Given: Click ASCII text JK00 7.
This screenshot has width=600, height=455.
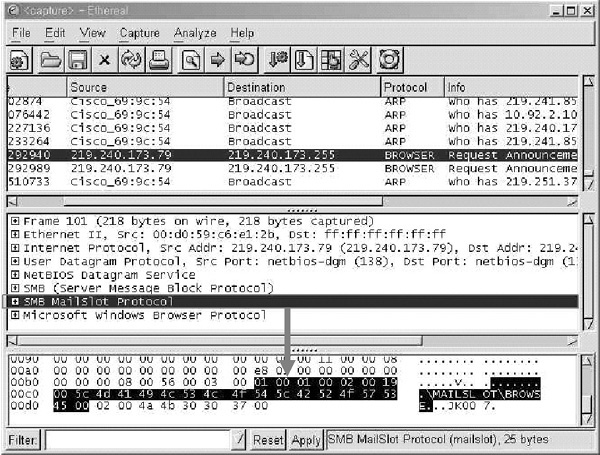Looking at the screenshot, I should [471, 406].
